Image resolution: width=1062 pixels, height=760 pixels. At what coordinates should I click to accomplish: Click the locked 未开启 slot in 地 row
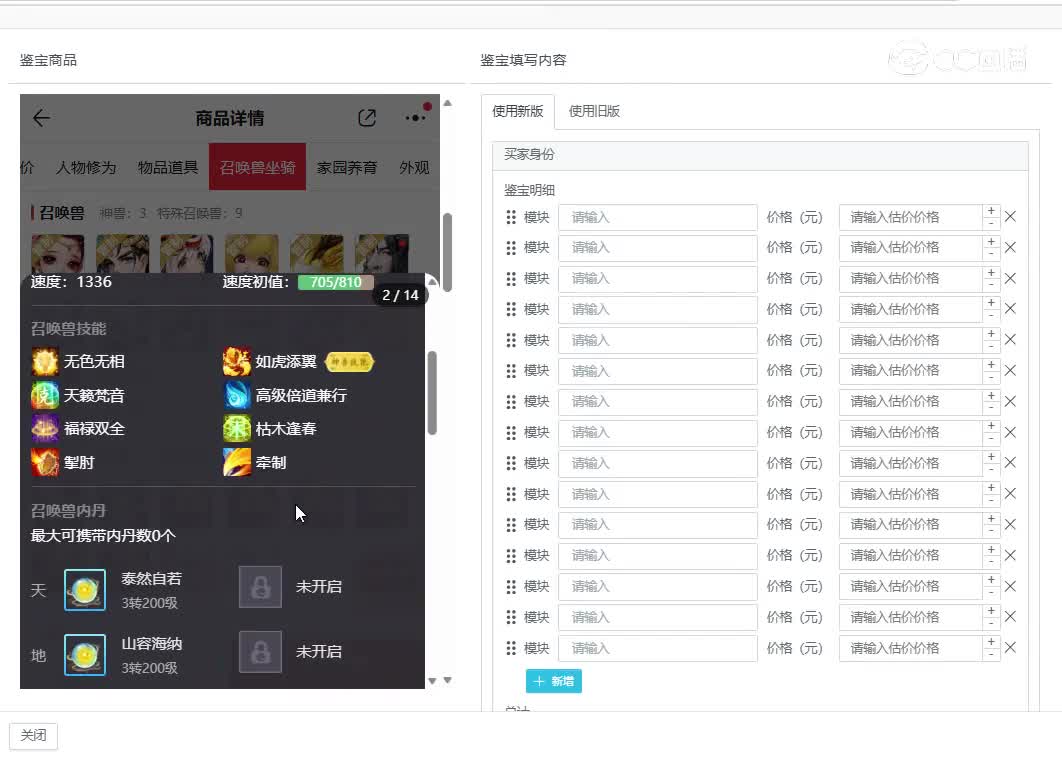pyautogui.click(x=261, y=652)
